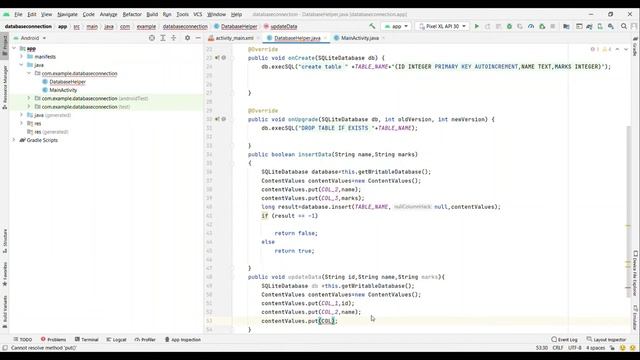
Task: Open the Profiler tool window
Action: 145,340
